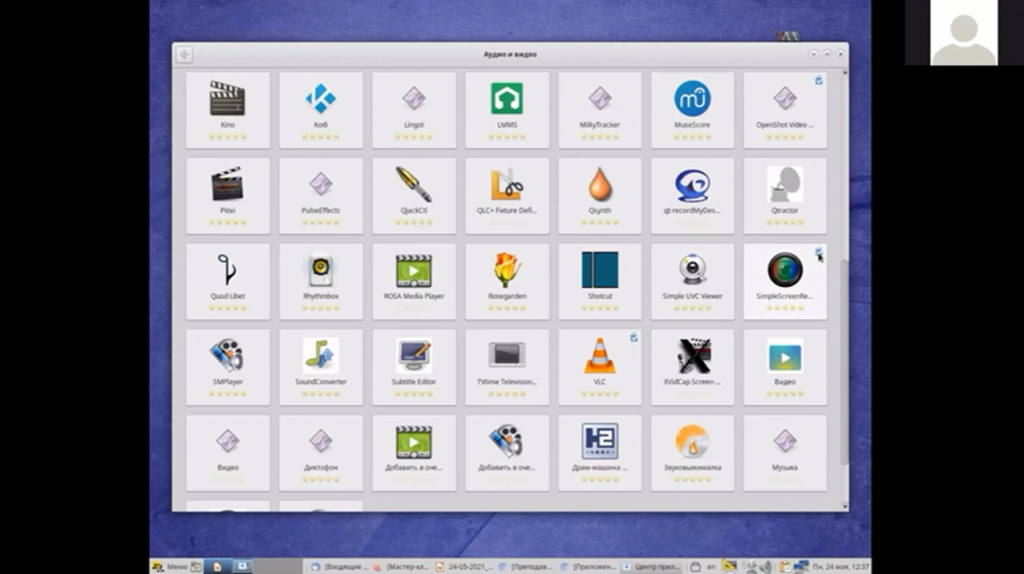Open the Qsynth app card

[x=600, y=196]
